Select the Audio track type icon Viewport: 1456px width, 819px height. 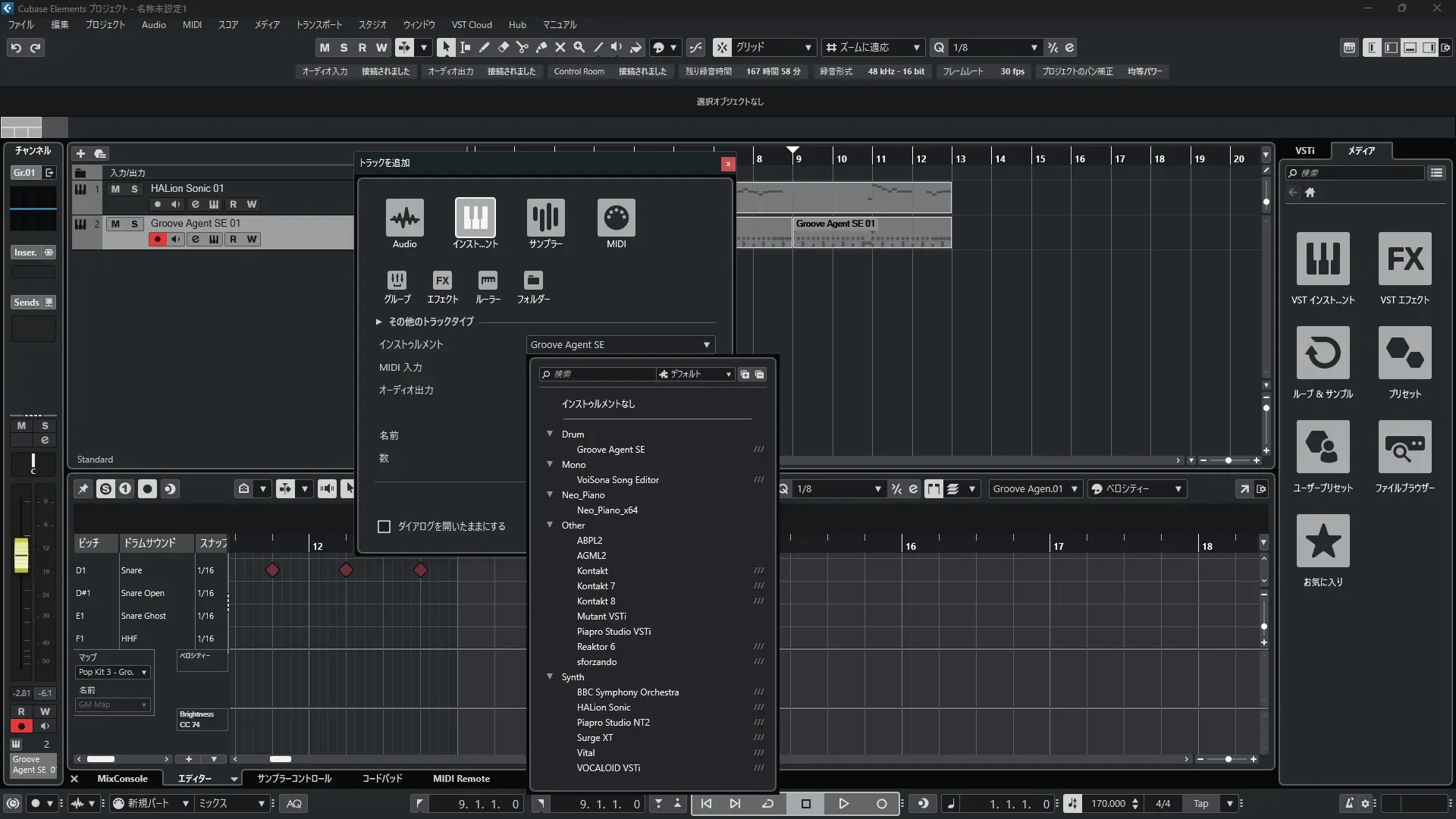[x=404, y=218]
